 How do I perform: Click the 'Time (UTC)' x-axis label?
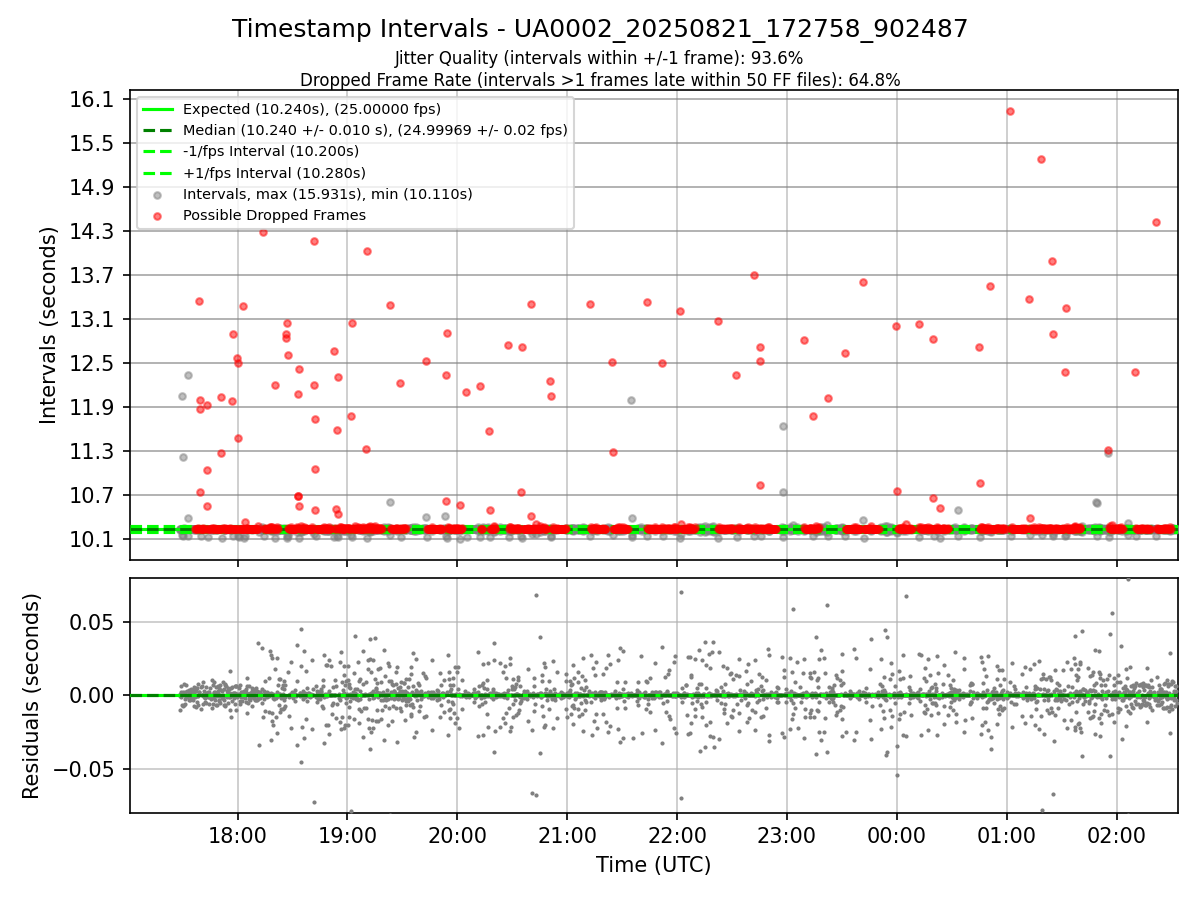coord(653,865)
